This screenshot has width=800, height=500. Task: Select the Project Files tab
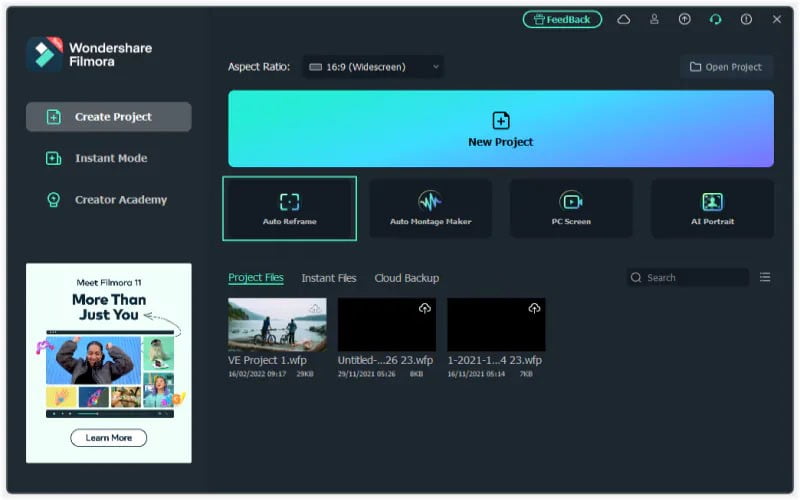[x=256, y=278]
